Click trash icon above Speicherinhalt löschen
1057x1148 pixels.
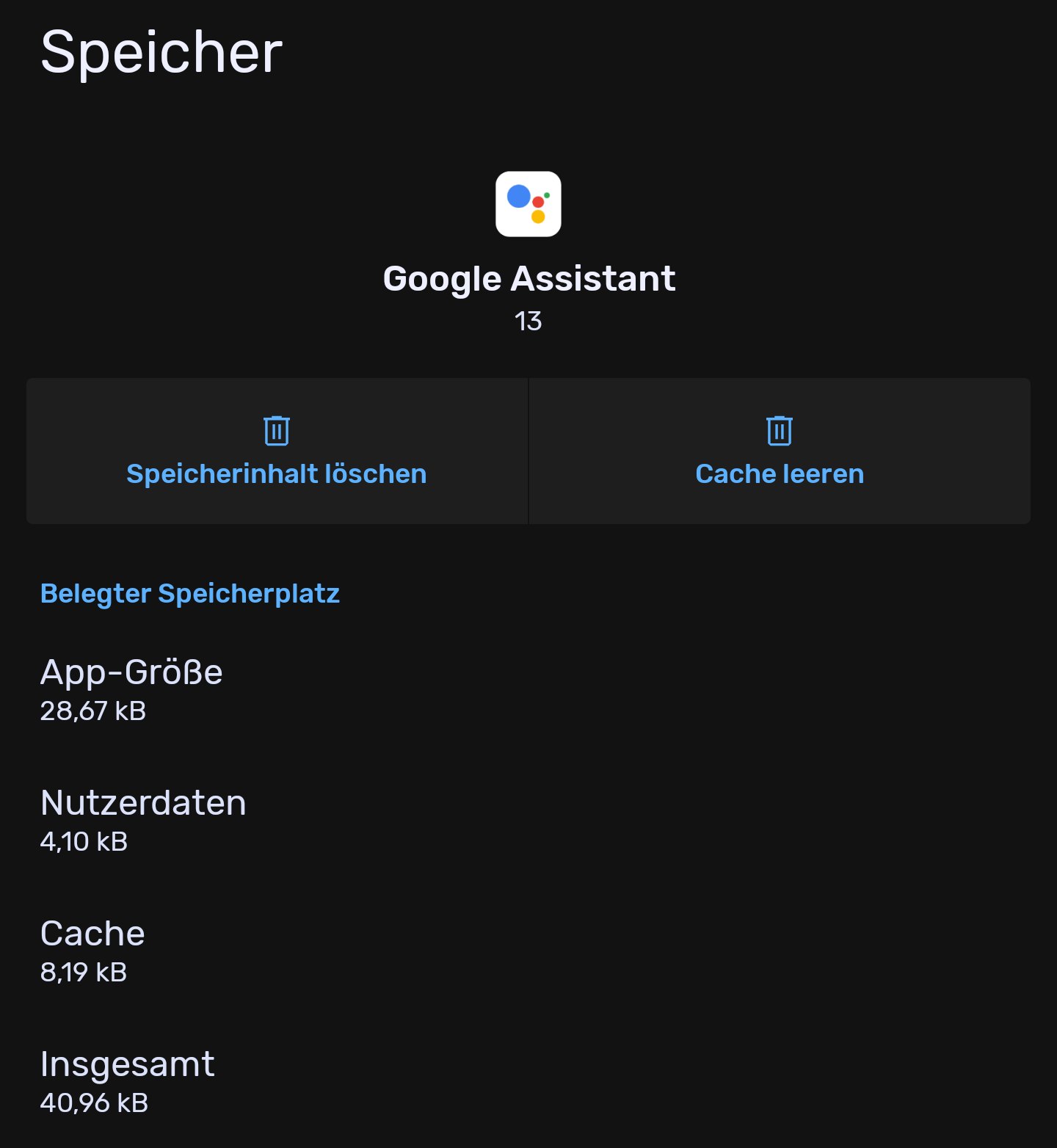click(x=277, y=430)
